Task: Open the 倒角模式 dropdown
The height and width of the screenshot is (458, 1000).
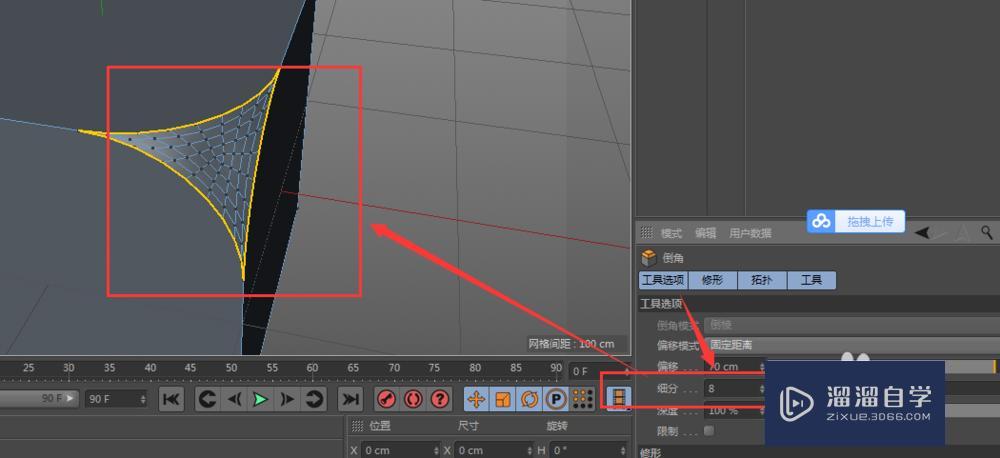Action: tap(853, 325)
